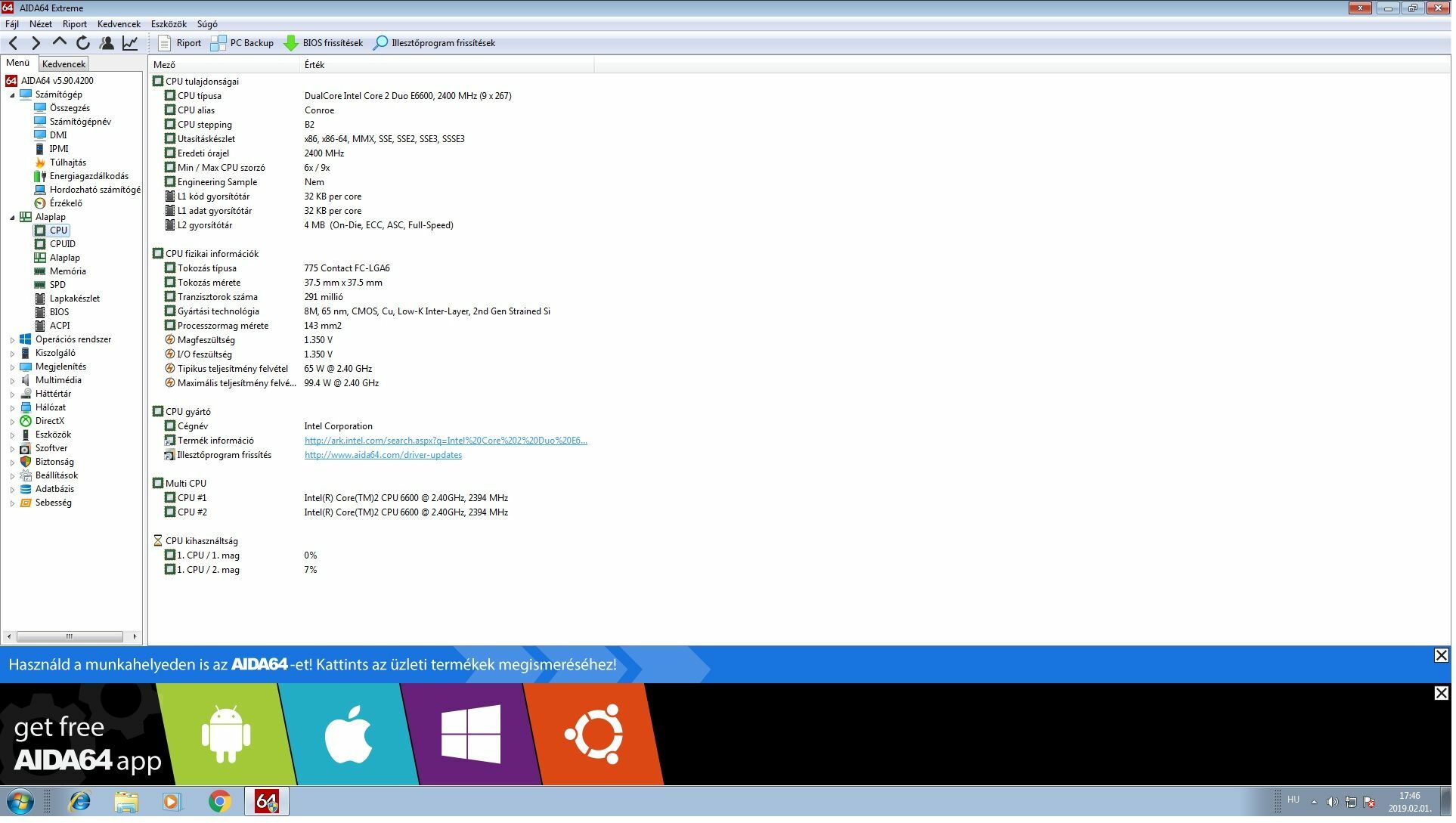Close the blue AIDA64 business banner
This screenshot has height=823, width=1456.
pos(1441,656)
